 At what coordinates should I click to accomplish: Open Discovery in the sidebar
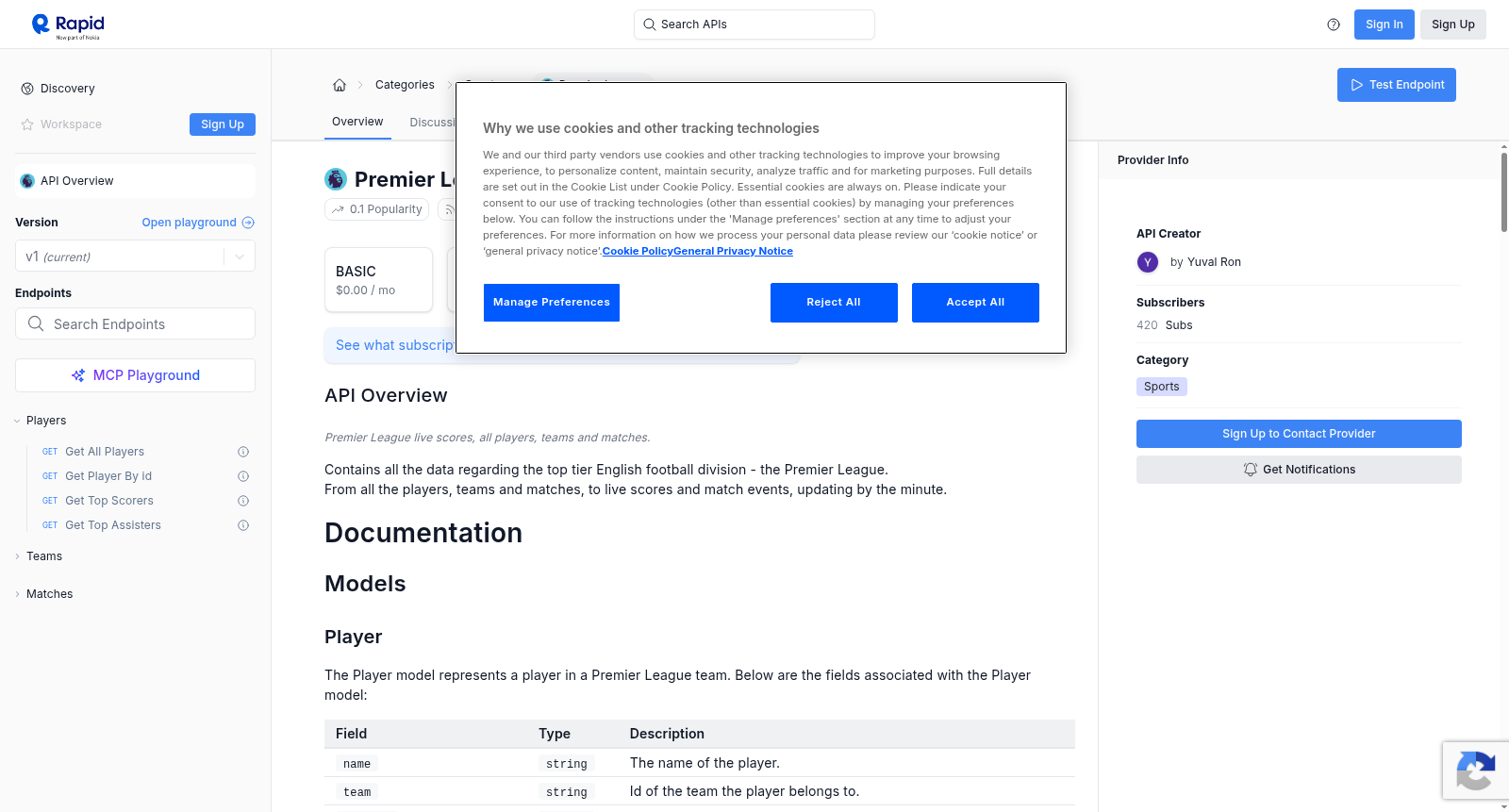(68, 89)
